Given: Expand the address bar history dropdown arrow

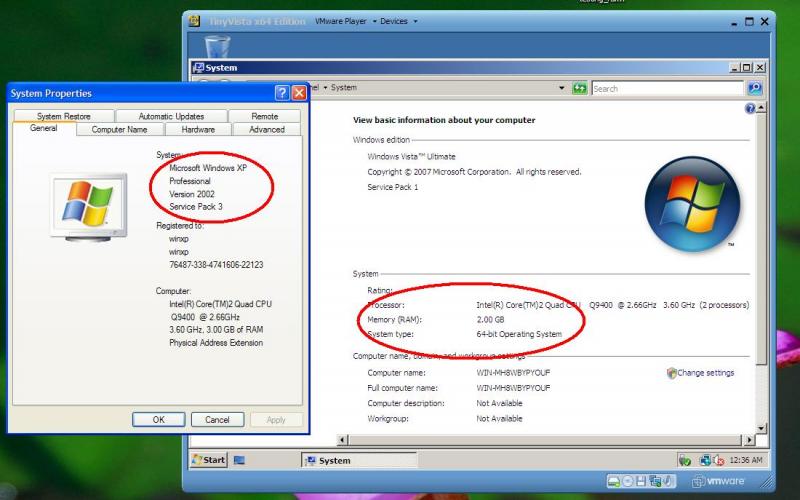Looking at the screenshot, I should 562,88.
